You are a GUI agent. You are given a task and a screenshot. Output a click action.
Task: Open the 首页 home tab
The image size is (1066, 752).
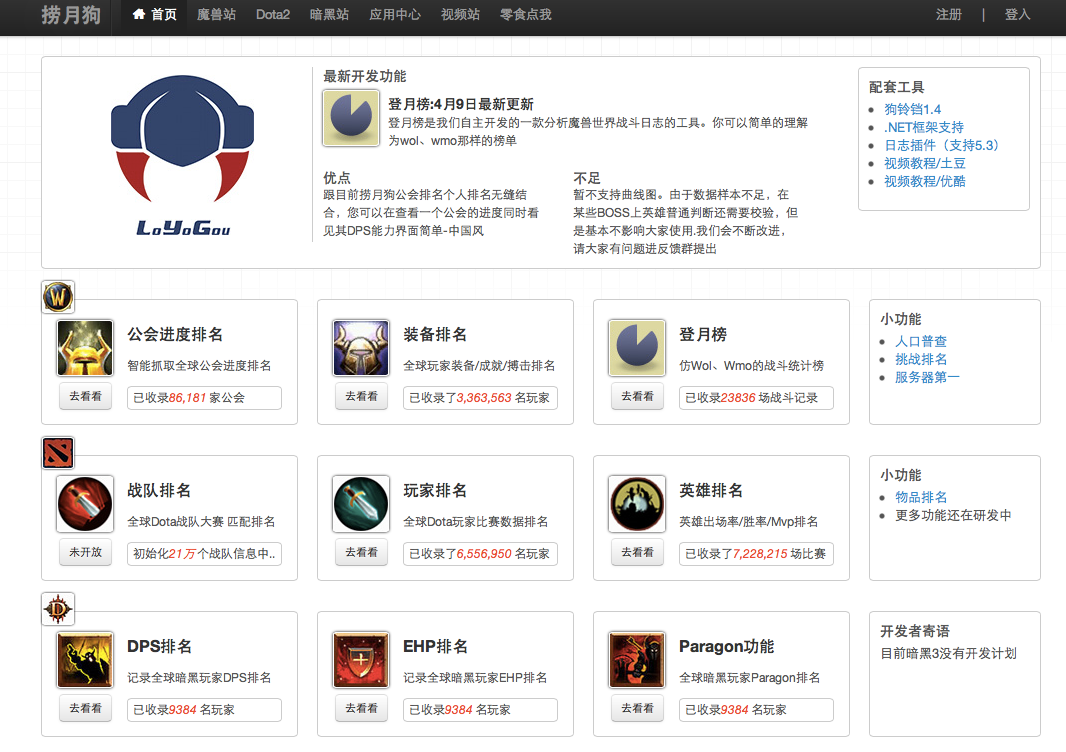154,15
